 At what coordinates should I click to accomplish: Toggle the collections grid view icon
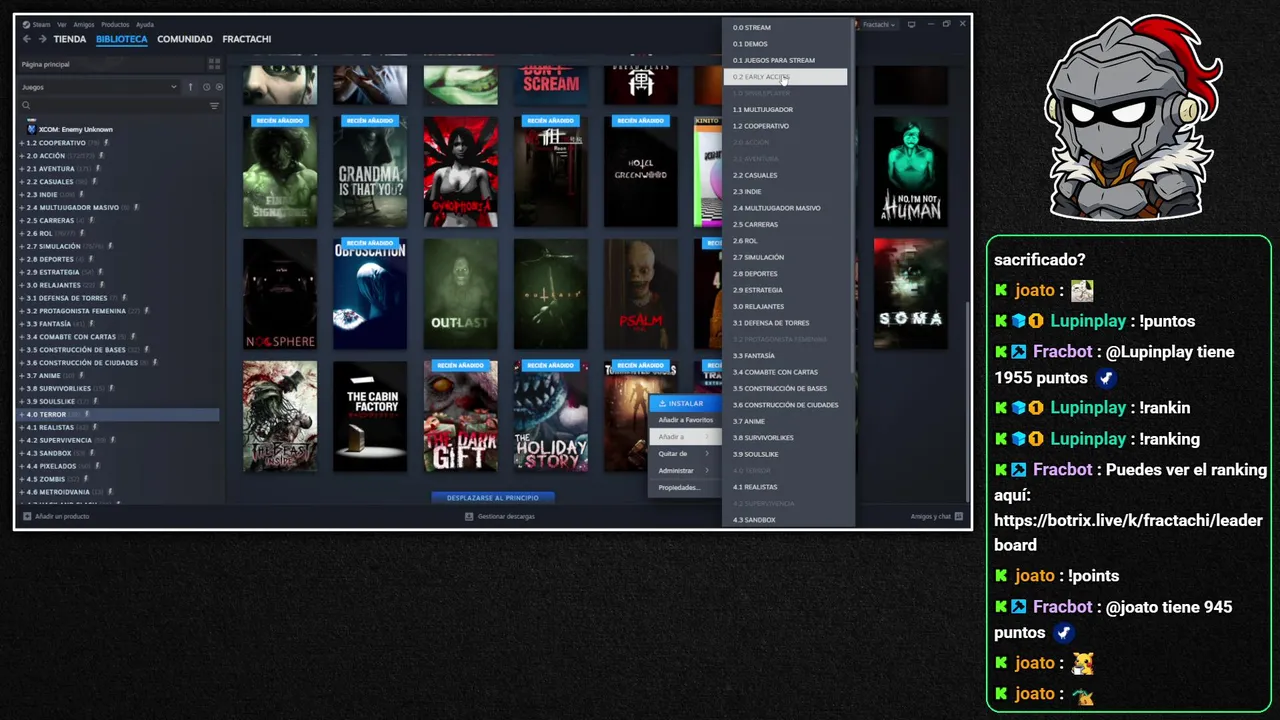coord(214,64)
